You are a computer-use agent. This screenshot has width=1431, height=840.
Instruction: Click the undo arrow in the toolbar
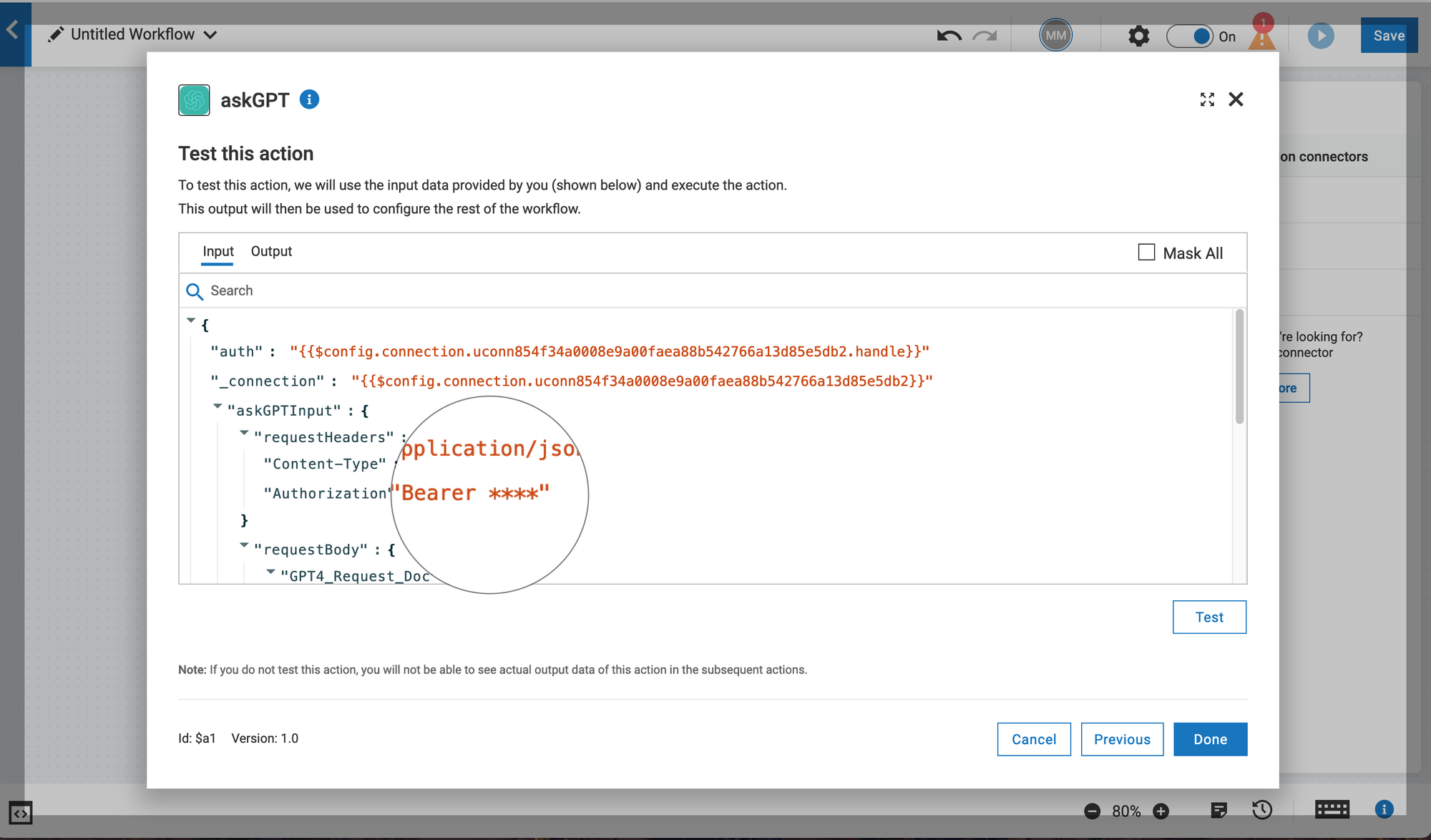(949, 36)
